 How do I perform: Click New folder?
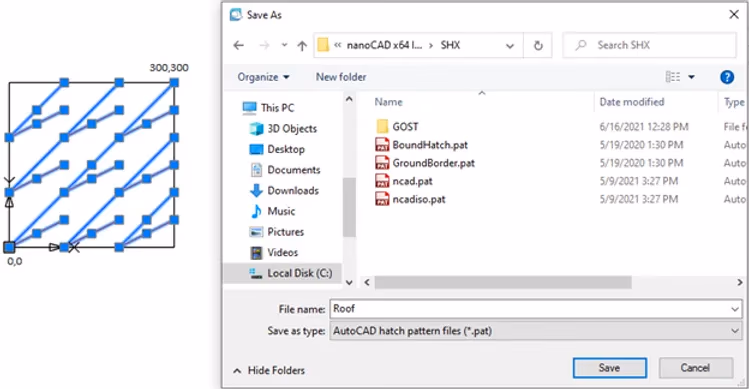[341, 77]
